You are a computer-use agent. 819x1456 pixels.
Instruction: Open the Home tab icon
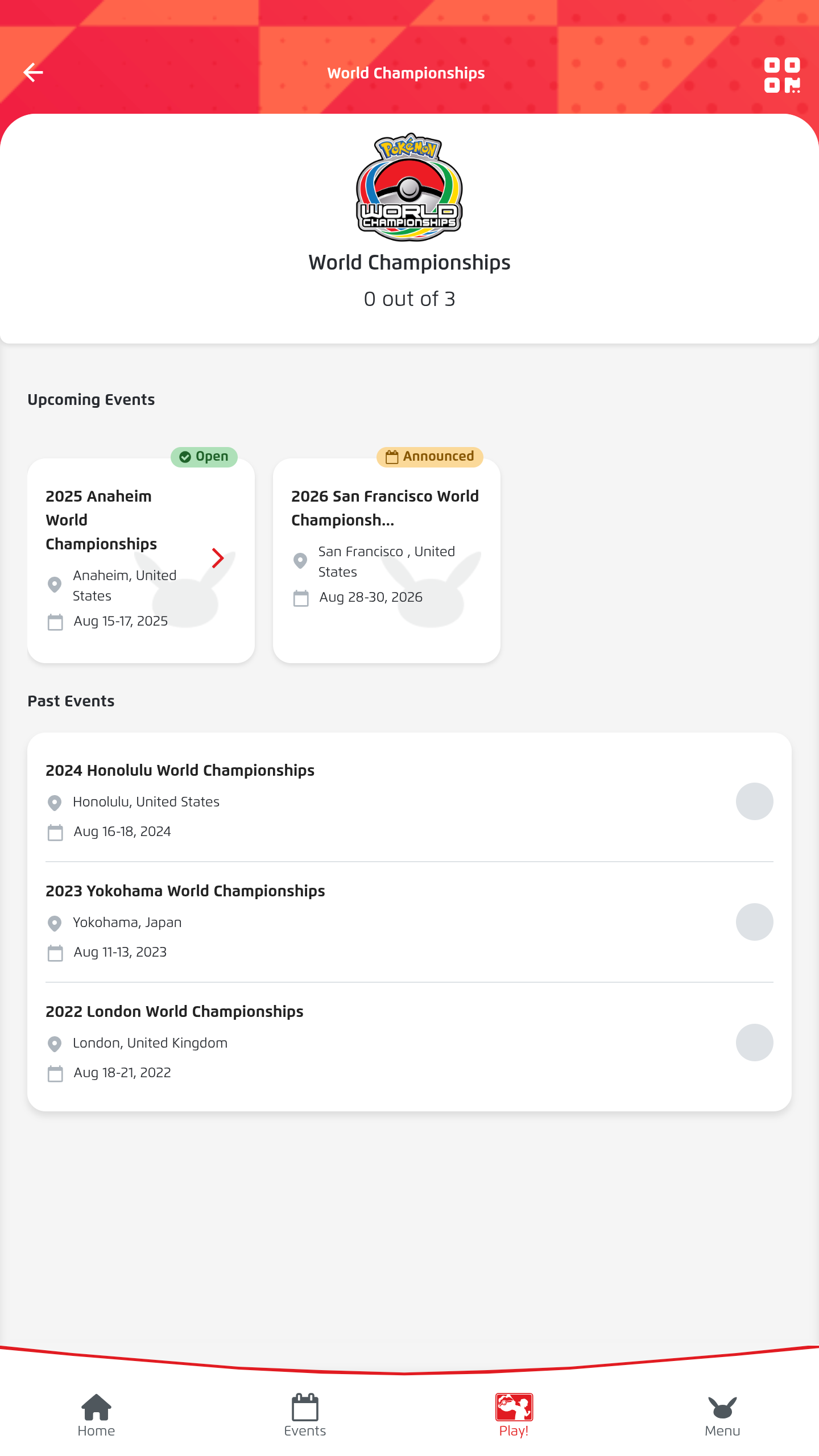coord(96,1407)
